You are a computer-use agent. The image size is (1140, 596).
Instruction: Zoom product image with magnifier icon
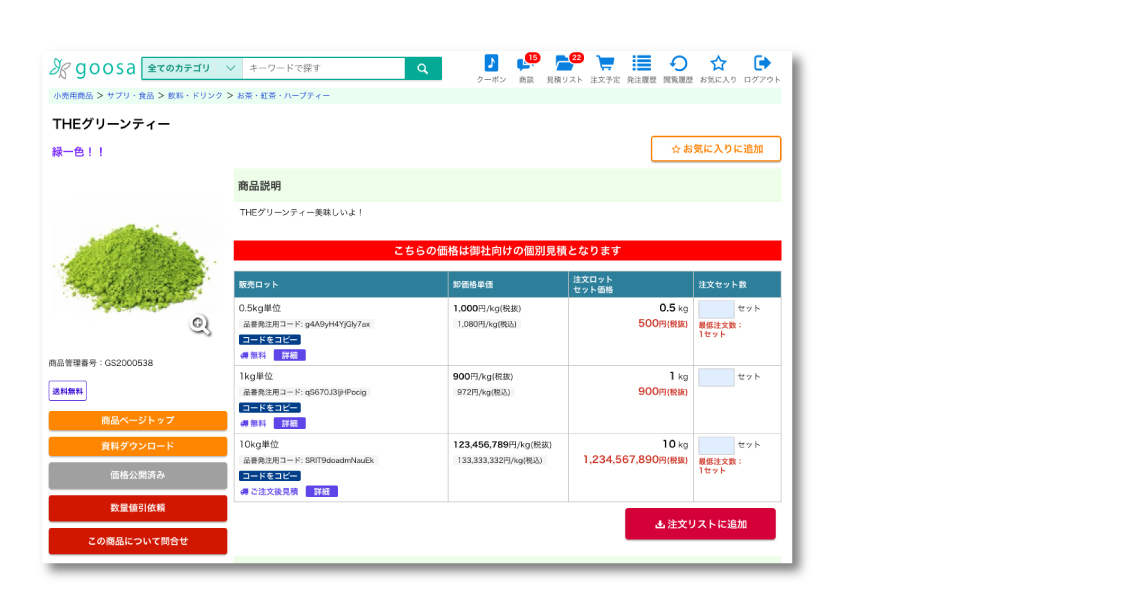200,324
